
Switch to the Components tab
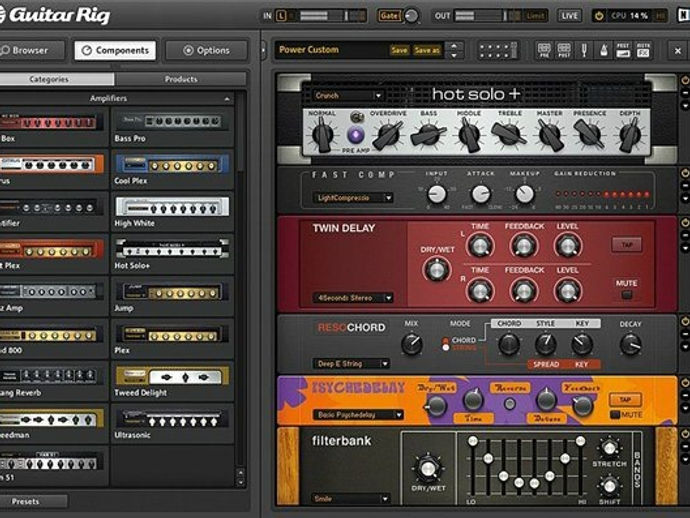pyautogui.click(x=115, y=51)
